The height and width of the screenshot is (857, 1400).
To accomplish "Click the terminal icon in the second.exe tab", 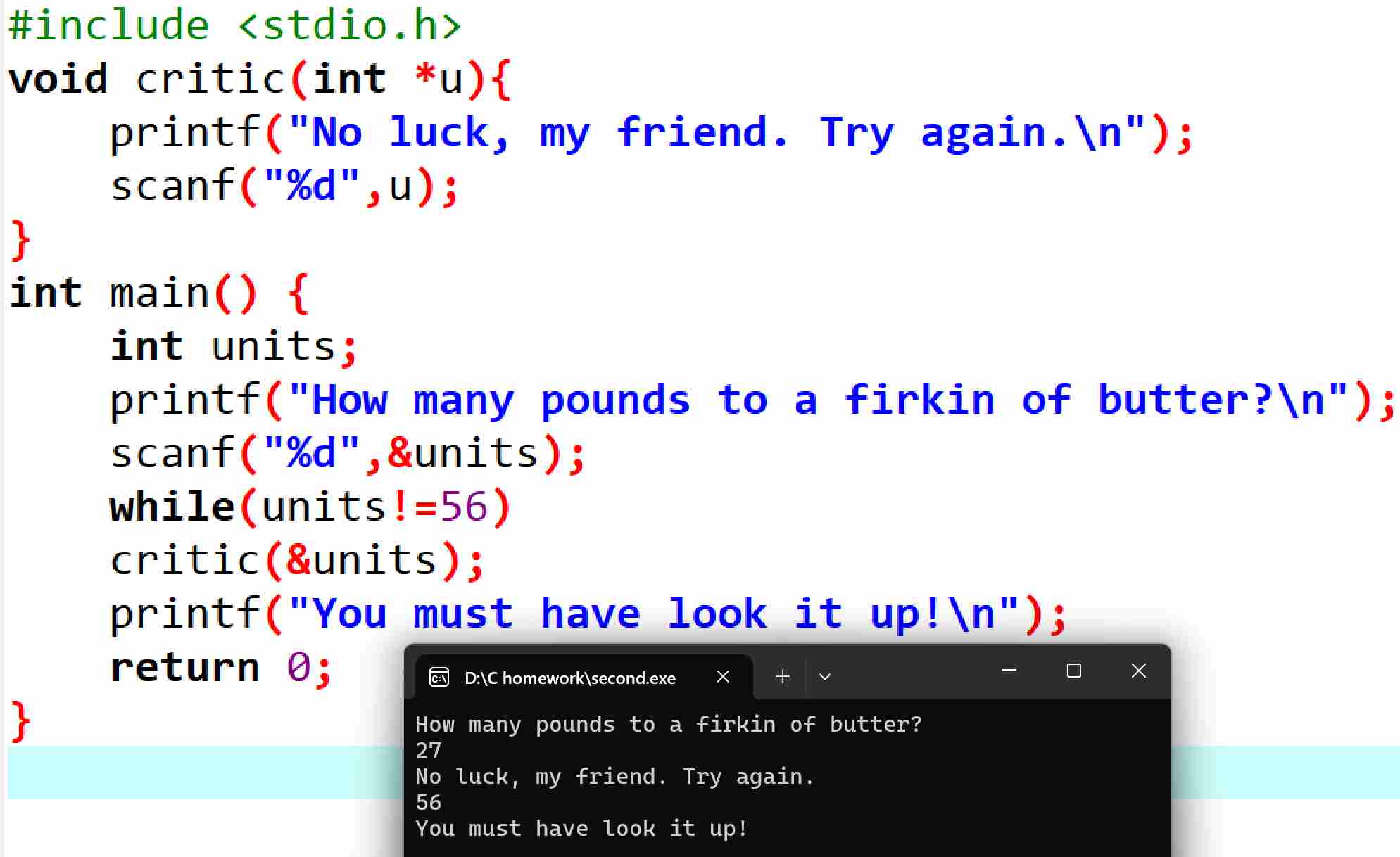I will tap(439, 677).
